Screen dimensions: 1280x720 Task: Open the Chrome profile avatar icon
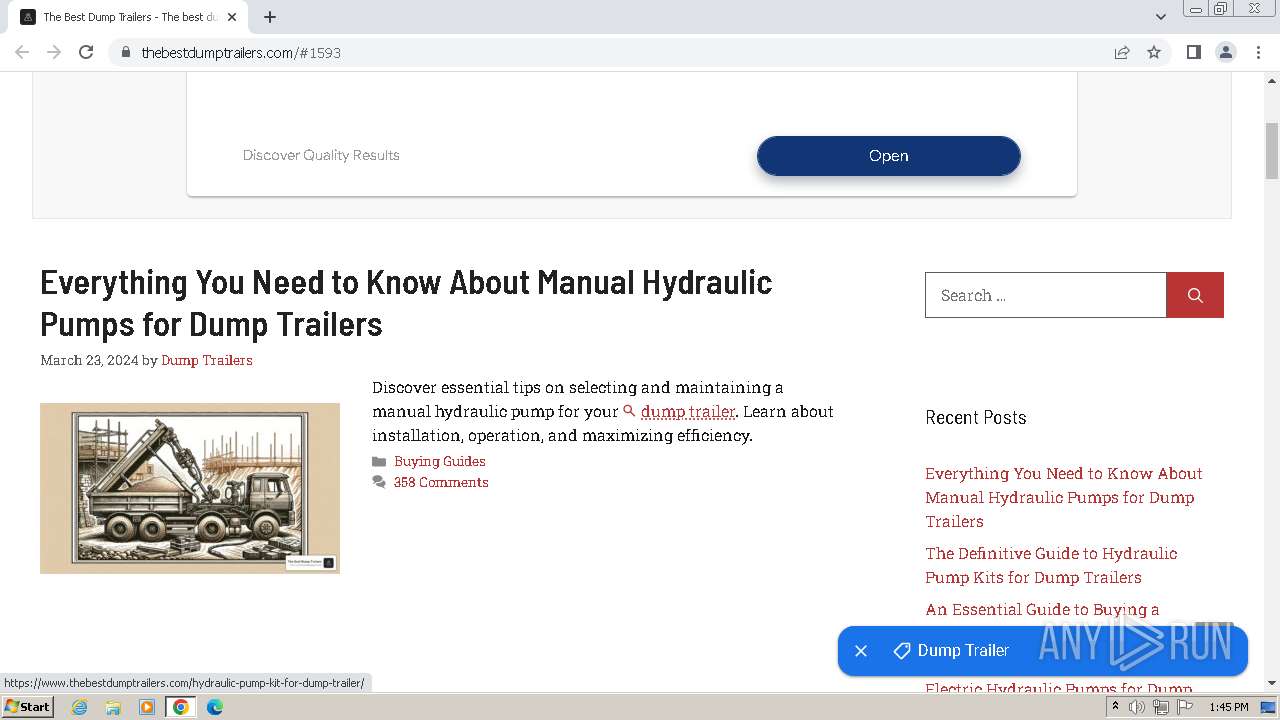1225,52
